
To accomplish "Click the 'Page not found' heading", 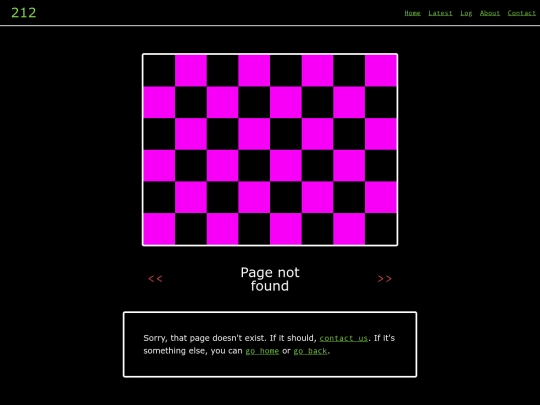I will [270, 279].
